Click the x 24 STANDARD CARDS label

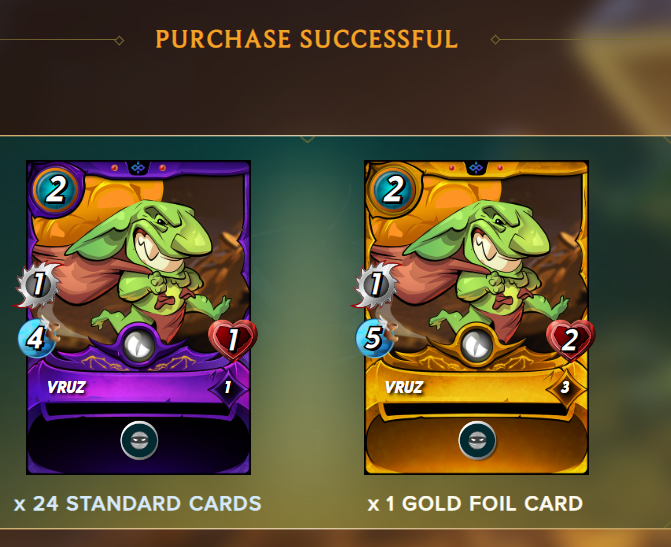click(x=137, y=503)
